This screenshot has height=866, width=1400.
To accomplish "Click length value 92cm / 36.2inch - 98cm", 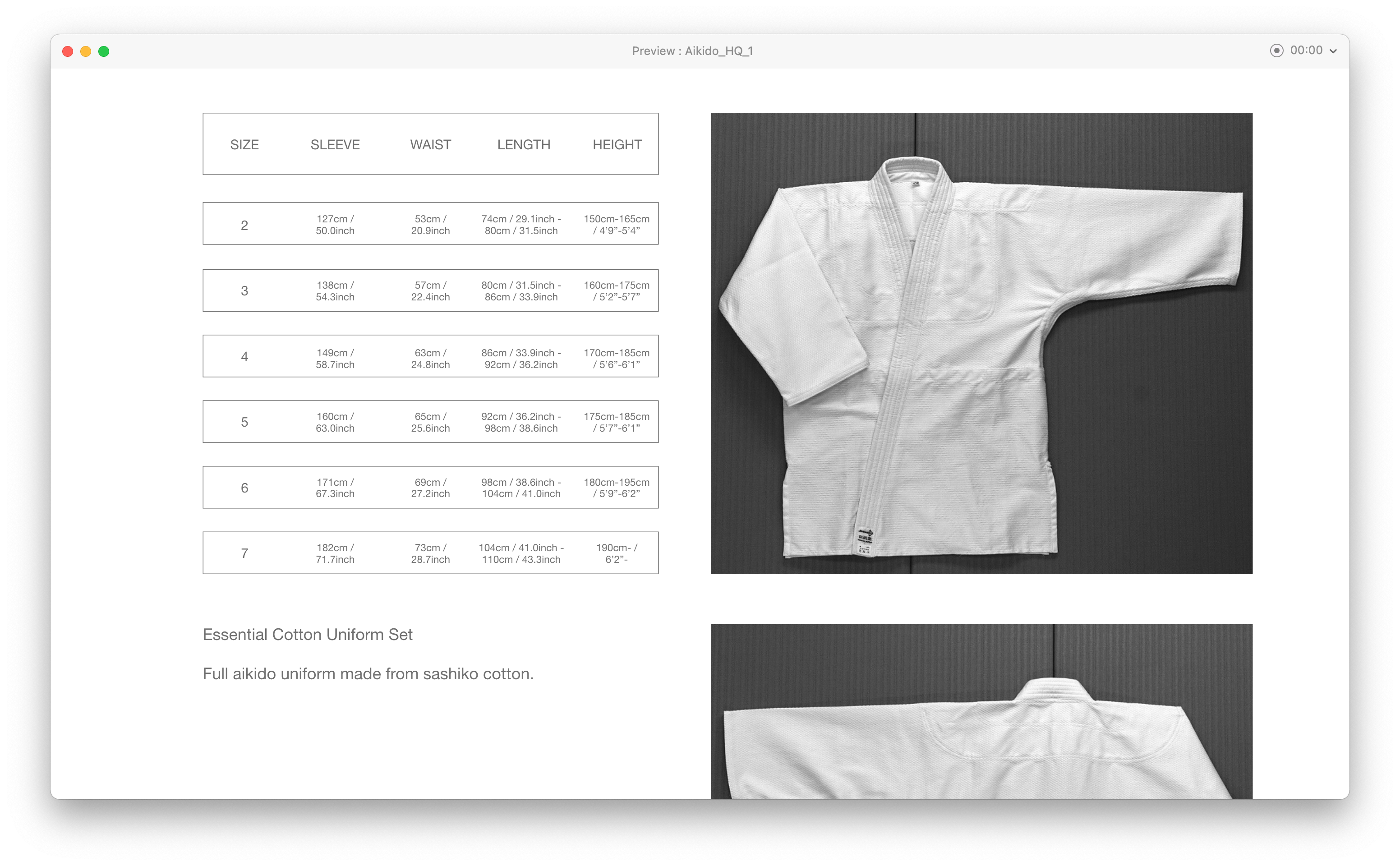I will pyautogui.click(x=521, y=422).
